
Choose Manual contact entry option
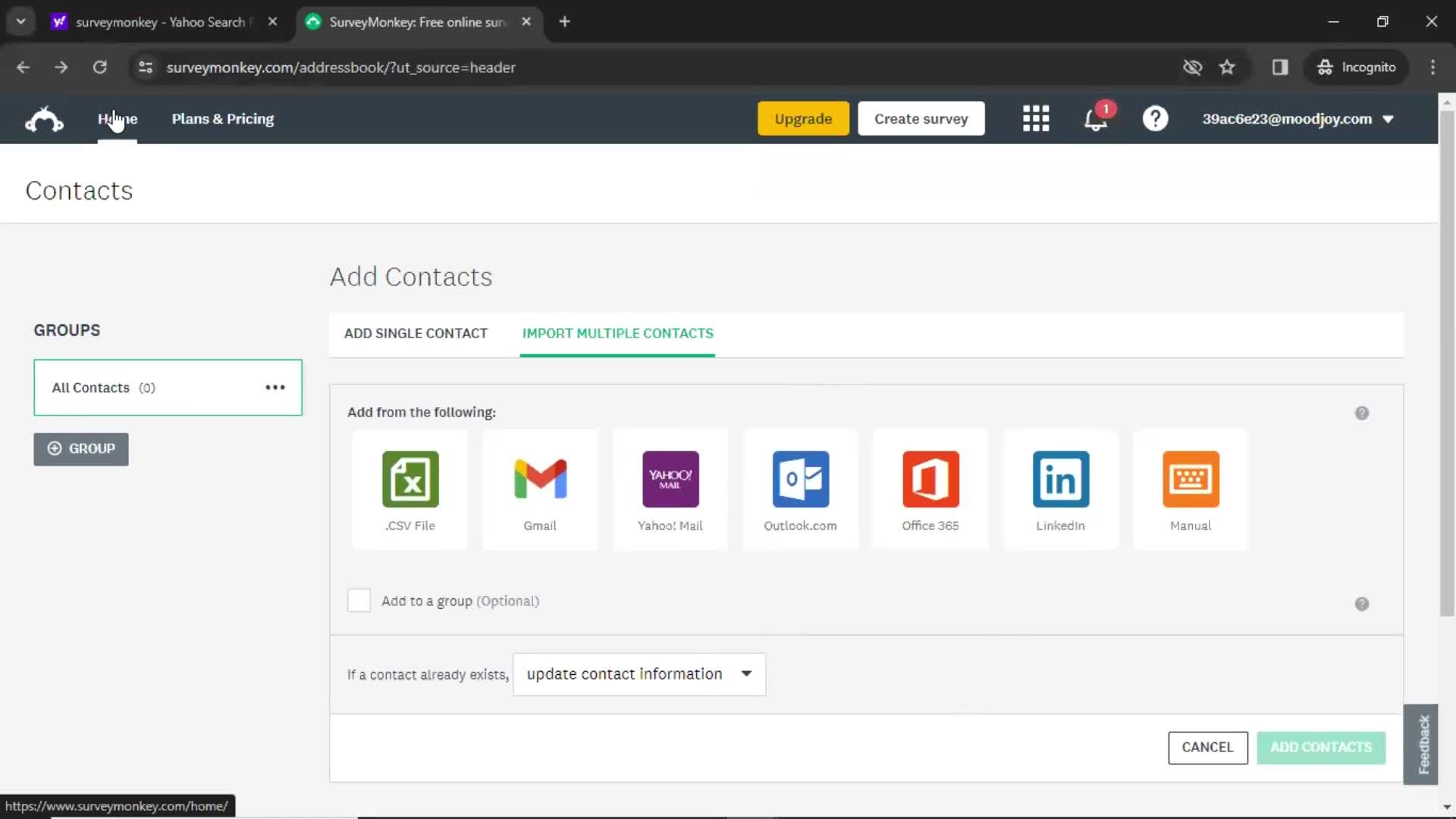(x=1191, y=490)
